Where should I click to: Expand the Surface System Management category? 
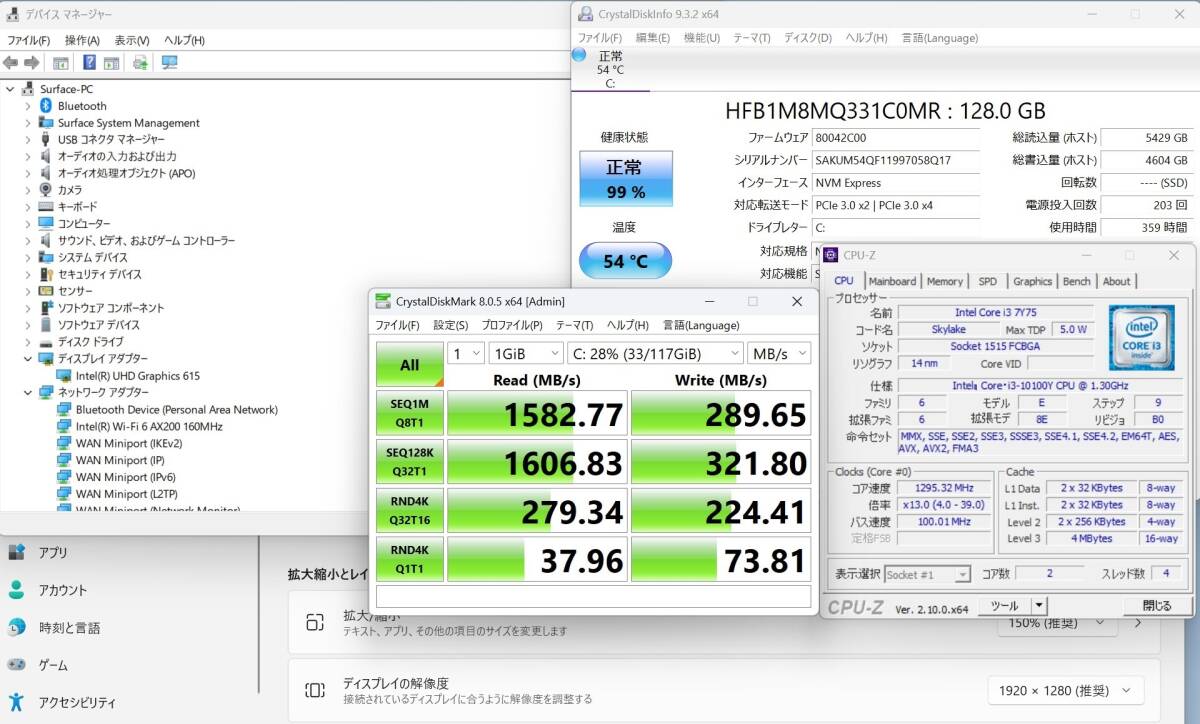(28, 123)
